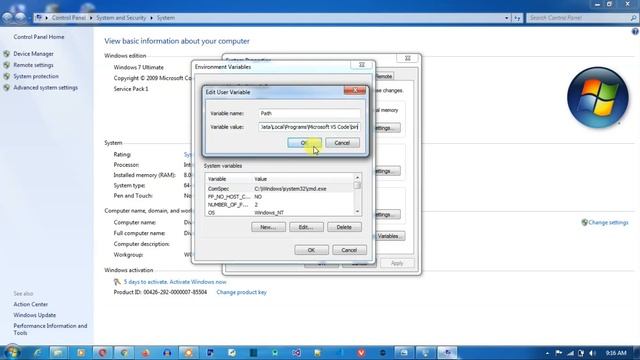Click Variables button in System Properties
The width and height of the screenshot is (640, 360).
(x=389, y=236)
